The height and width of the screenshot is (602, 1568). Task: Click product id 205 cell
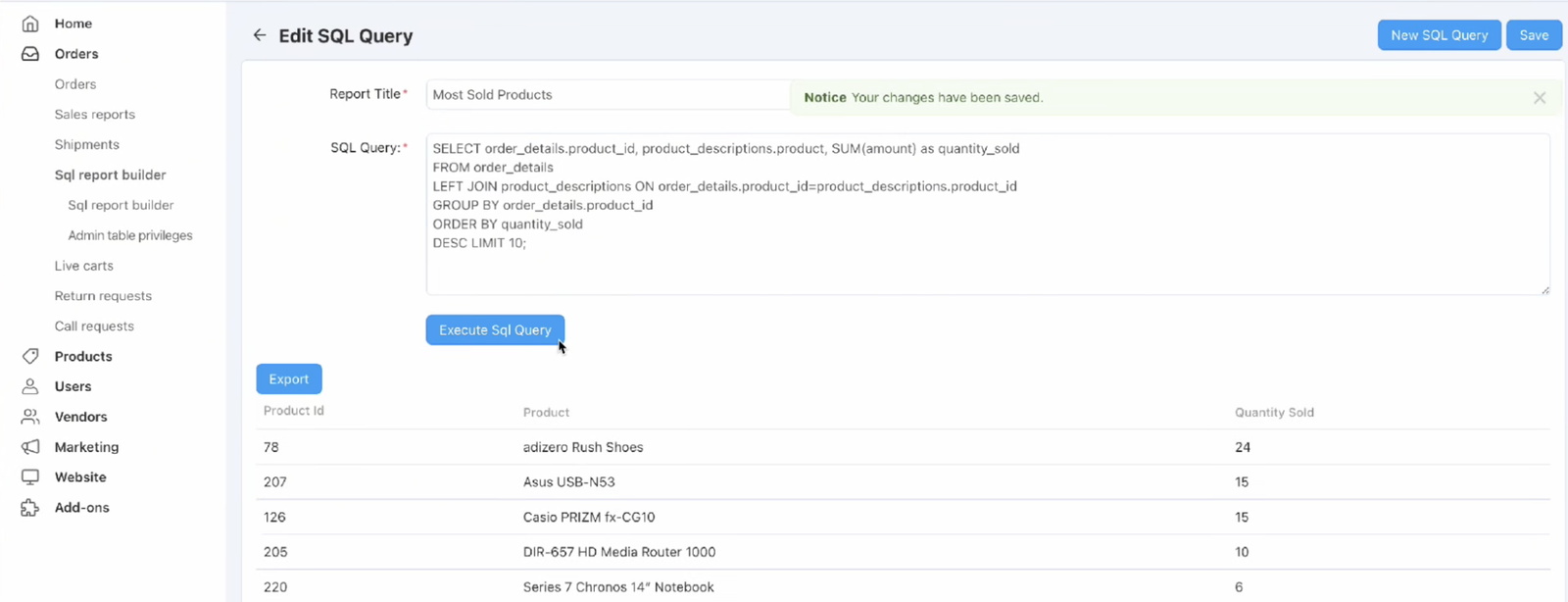coord(275,552)
